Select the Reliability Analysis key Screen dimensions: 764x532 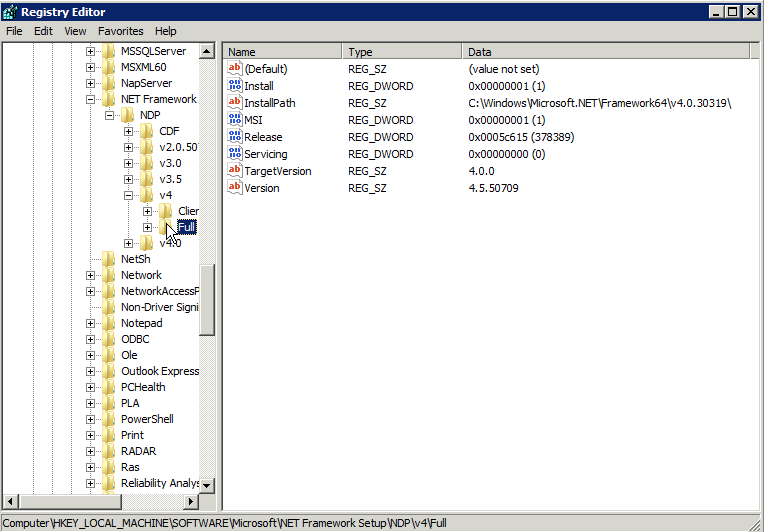coord(160,483)
